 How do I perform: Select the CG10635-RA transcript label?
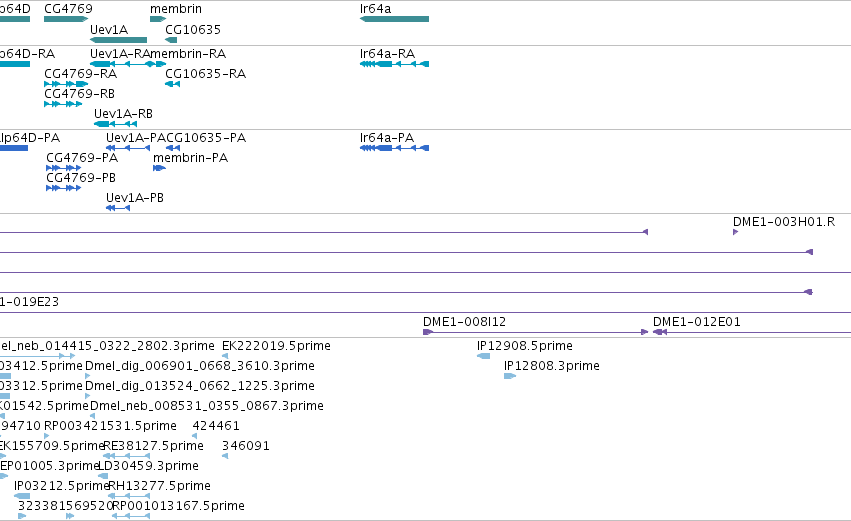pyautogui.click(x=205, y=74)
